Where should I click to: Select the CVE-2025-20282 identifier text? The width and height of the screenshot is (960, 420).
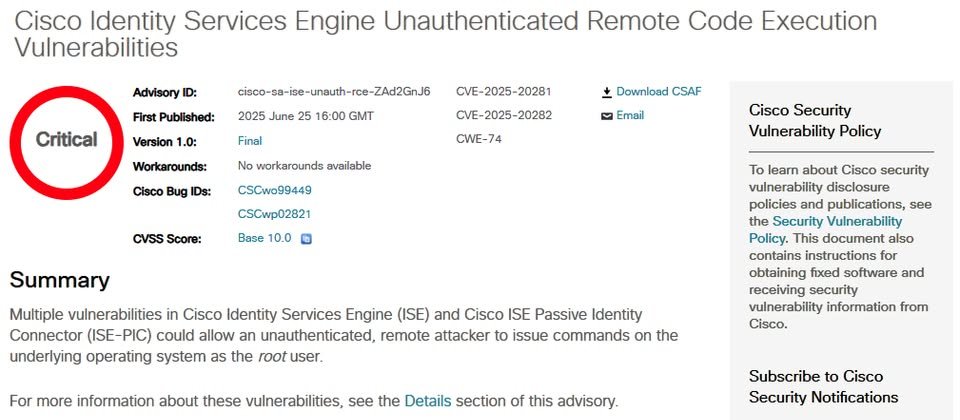click(504, 115)
